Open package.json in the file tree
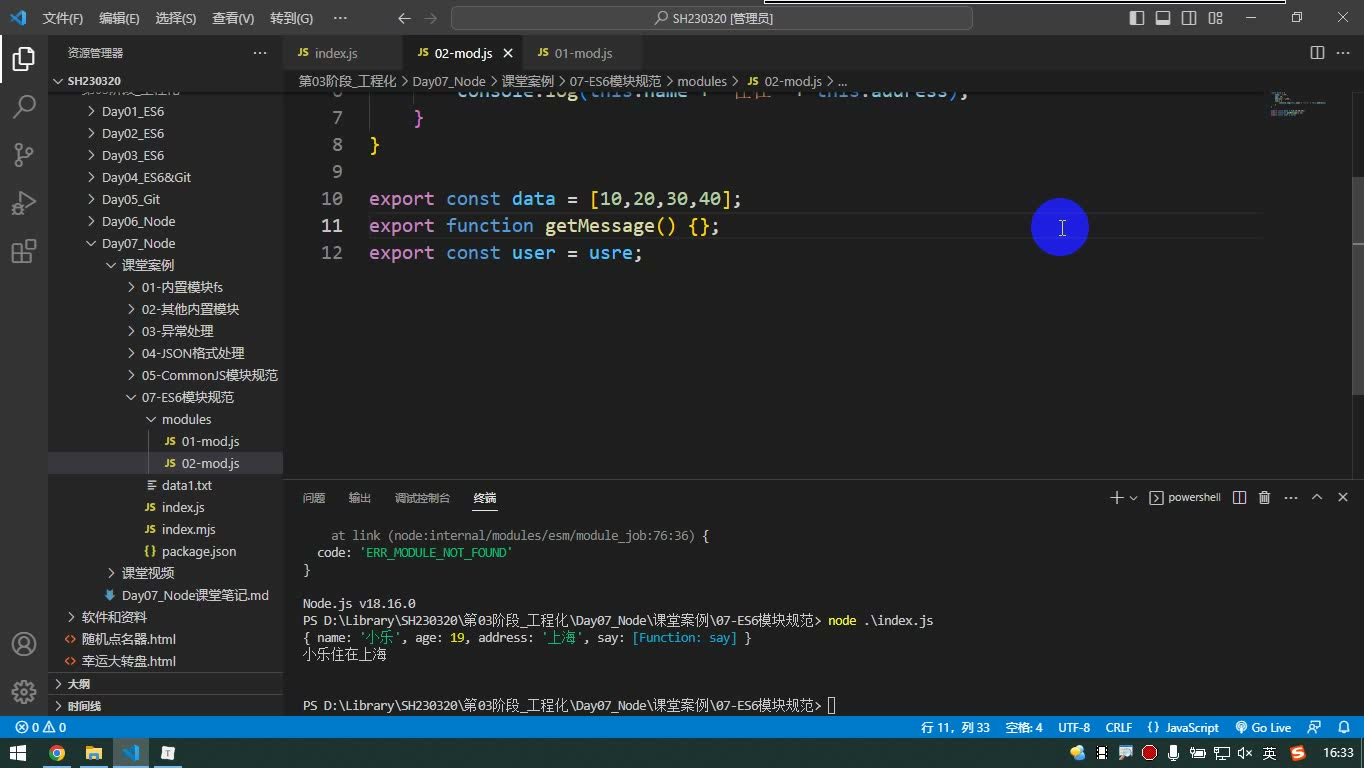1364x768 pixels. click(x=199, y=551)
